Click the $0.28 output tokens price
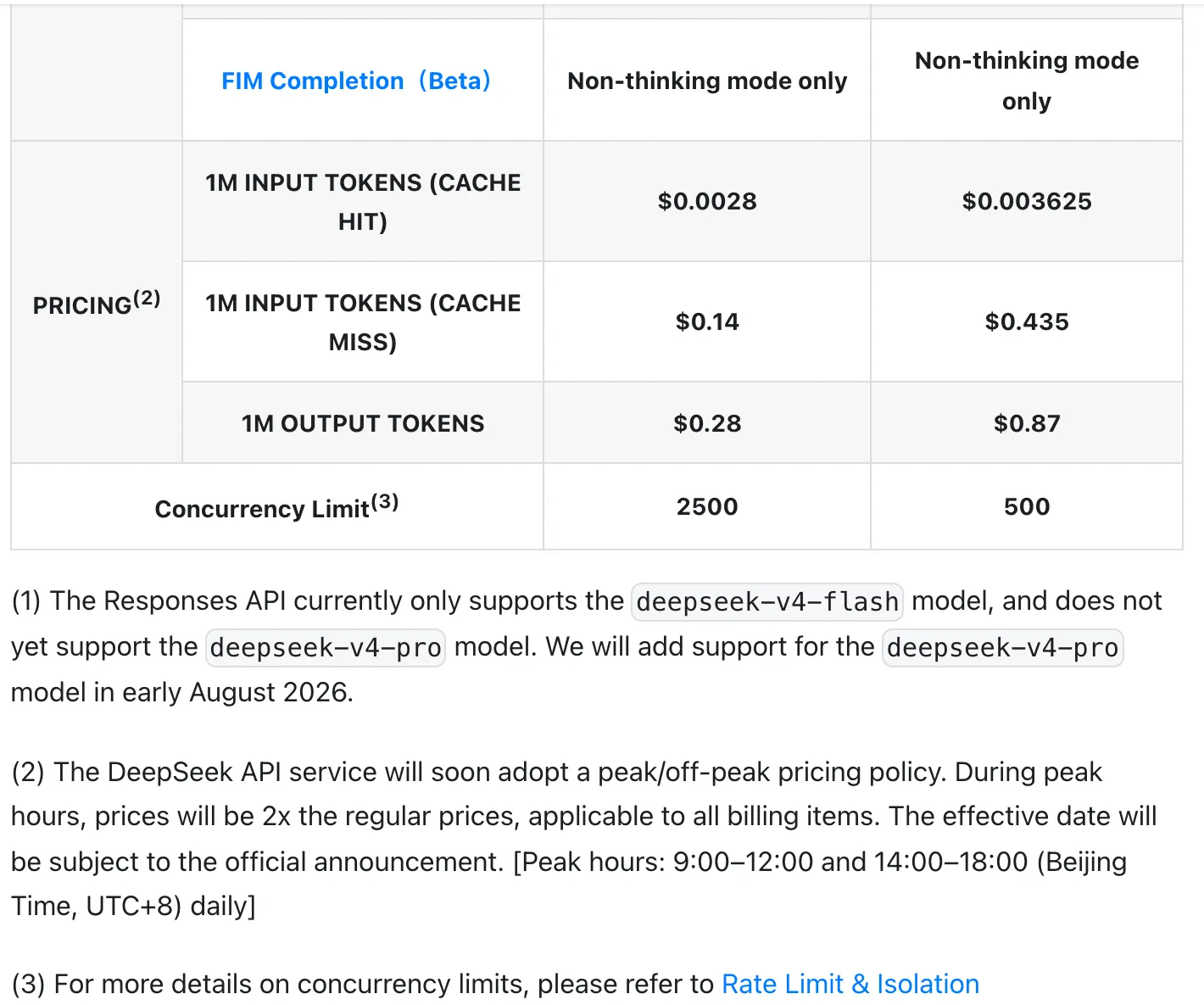This screenshot has height=1005, width=1204. (707, 423)
